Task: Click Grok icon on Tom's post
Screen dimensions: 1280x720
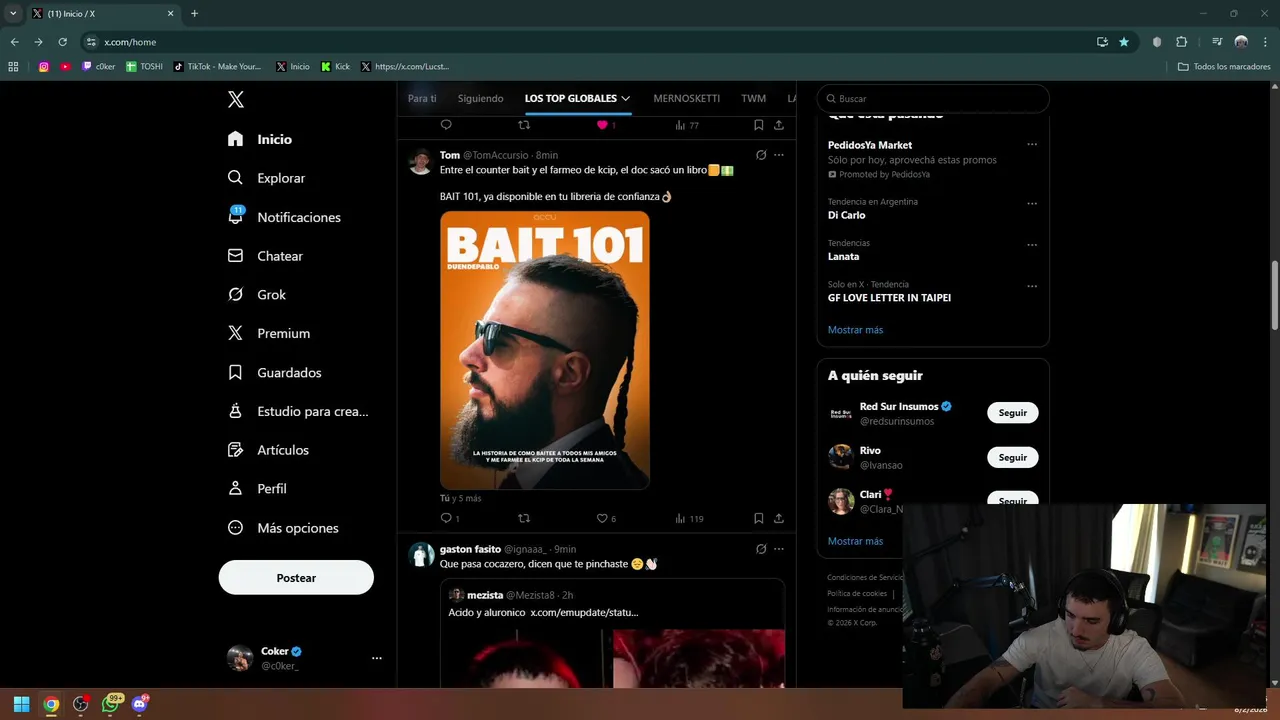Action: click(761, 155)
